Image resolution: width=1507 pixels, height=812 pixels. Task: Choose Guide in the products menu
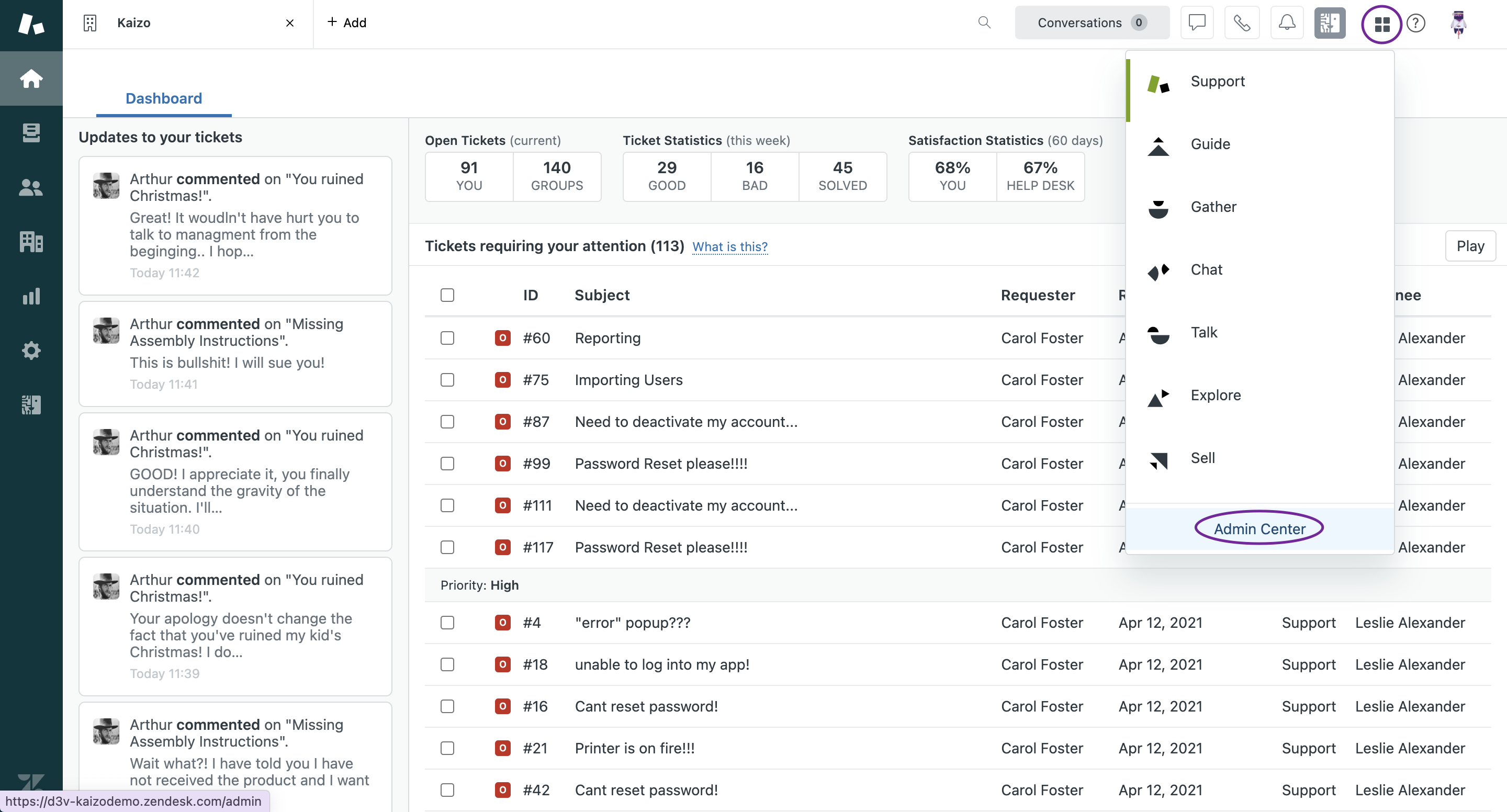1259,144
